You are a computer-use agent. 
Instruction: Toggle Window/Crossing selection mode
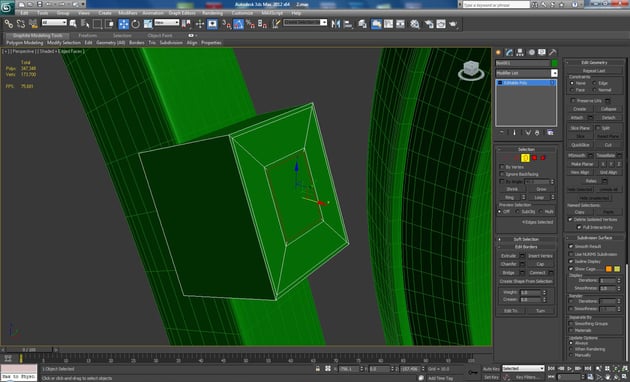pyautogui.click(x=109, y=24)
